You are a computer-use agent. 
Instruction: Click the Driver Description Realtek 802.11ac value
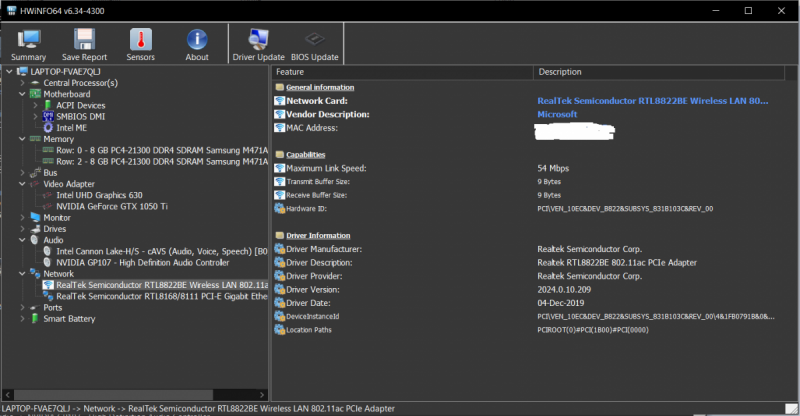pos(617,262)
